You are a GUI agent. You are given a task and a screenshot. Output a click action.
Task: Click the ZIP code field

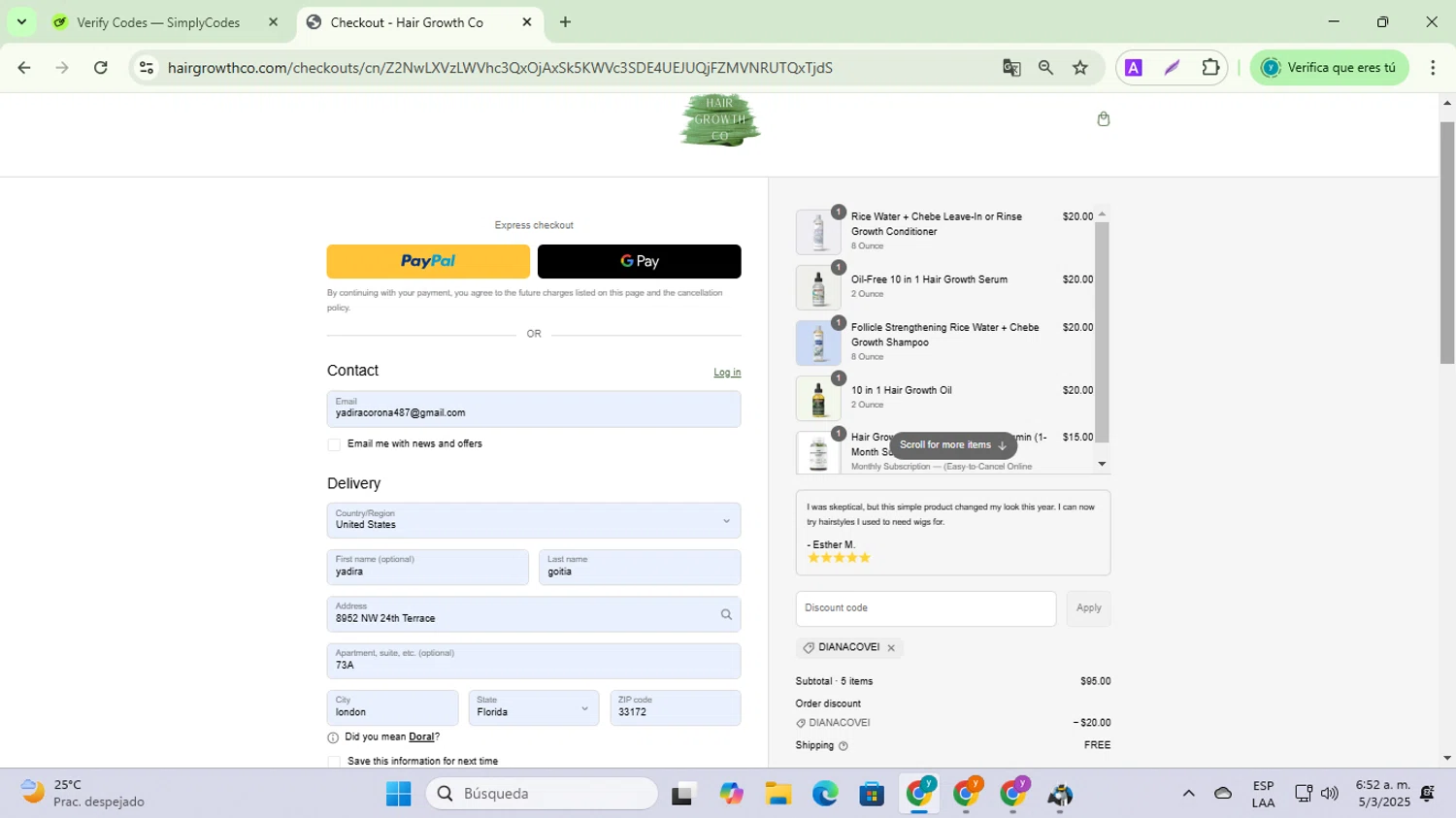[x=675, y=708]
